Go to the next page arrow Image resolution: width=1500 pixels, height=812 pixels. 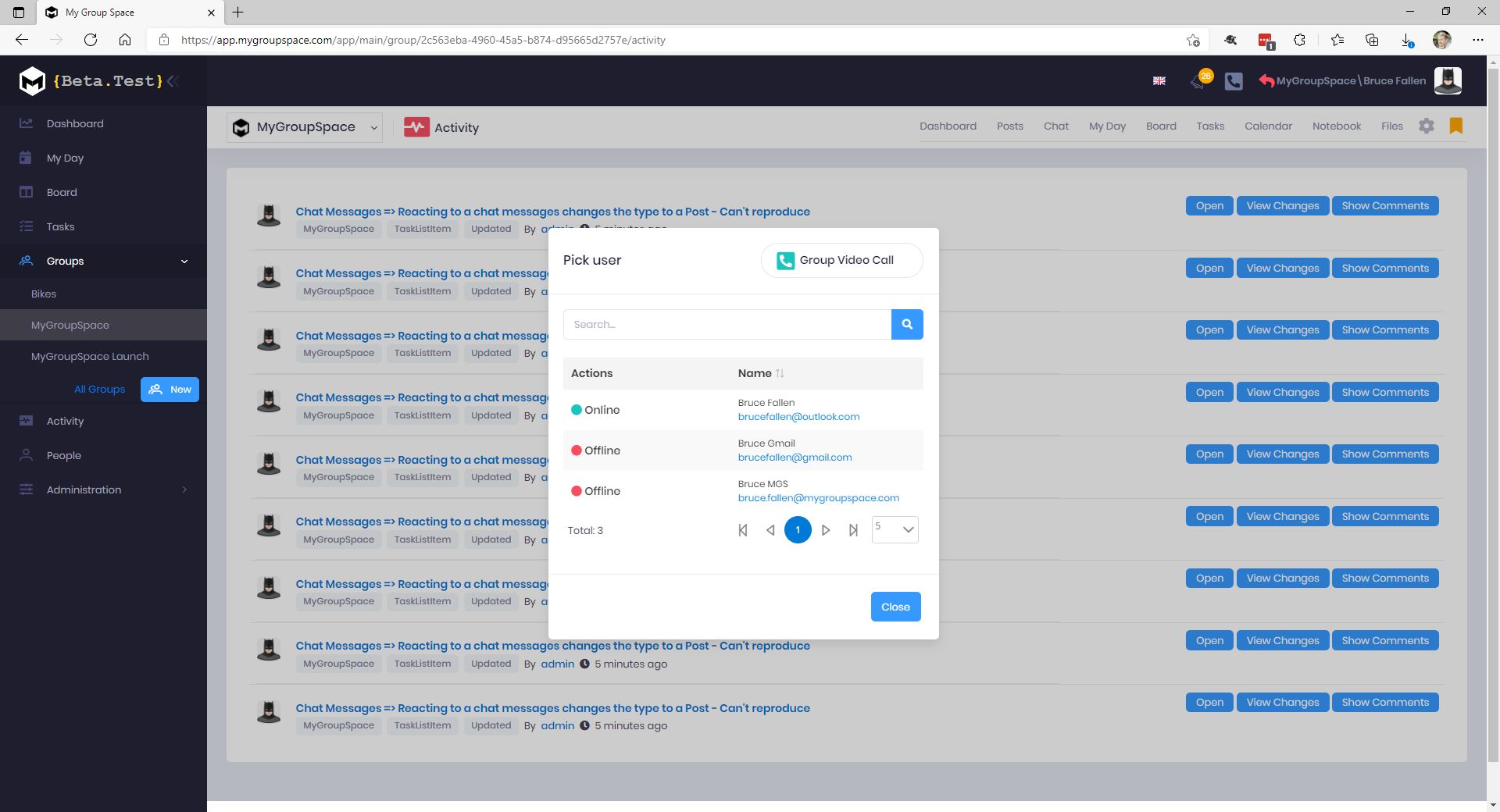coord(825,530)
